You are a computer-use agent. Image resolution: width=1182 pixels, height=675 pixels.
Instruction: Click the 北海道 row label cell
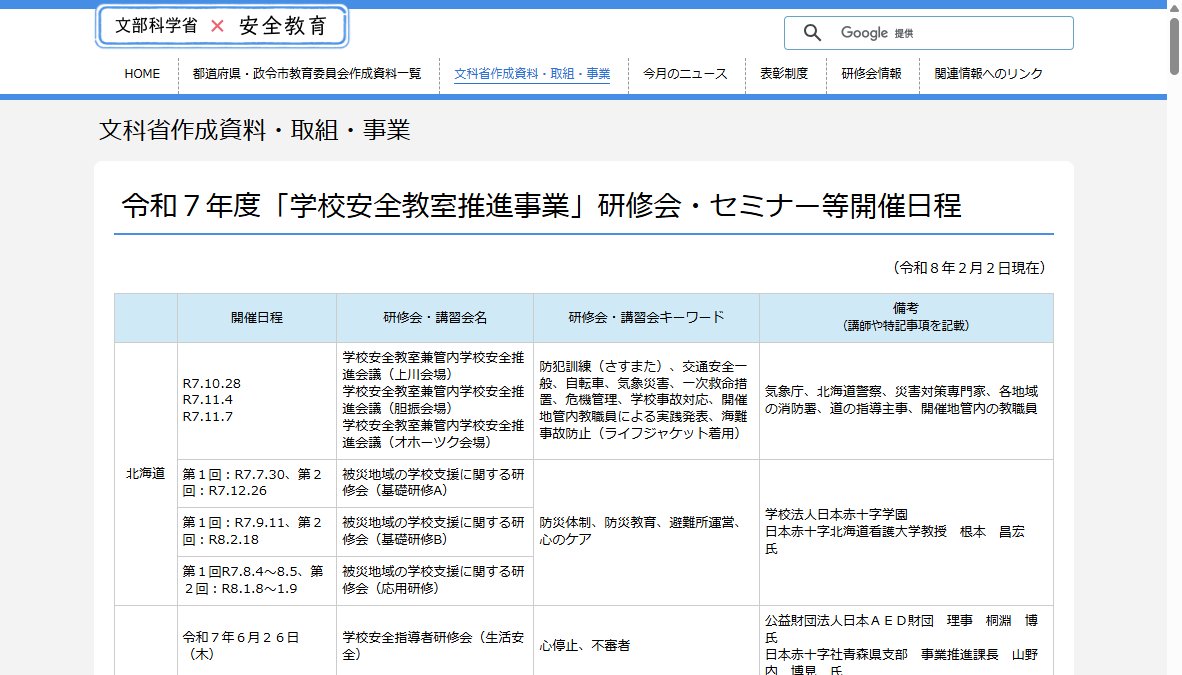(x=145, y=474)
